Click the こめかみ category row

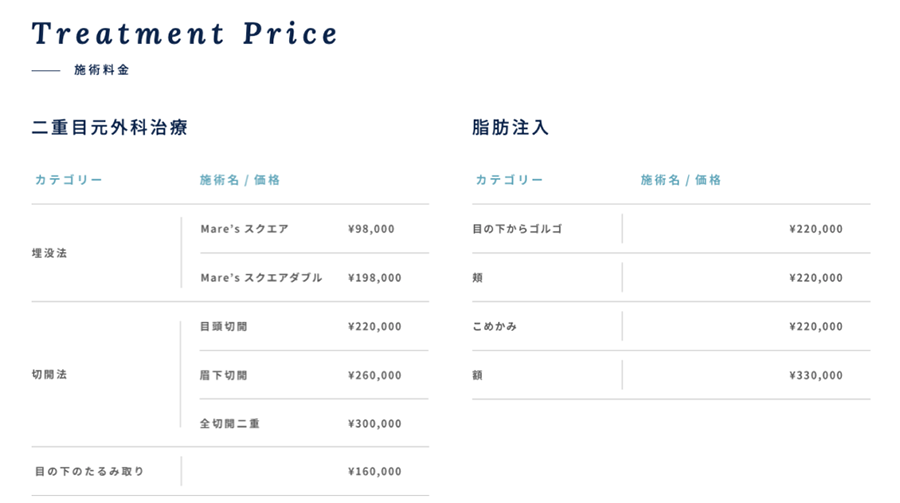[671, 326]
